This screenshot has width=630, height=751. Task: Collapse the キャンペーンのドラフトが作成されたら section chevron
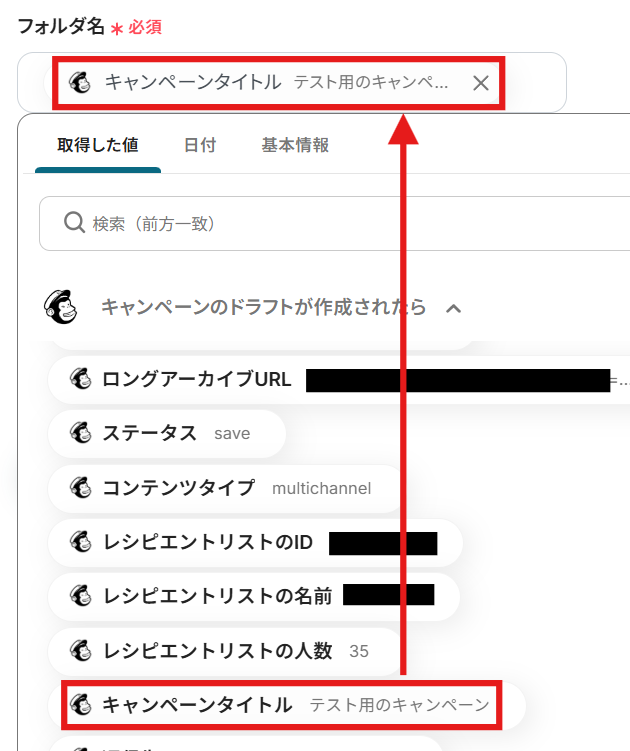coord(453,308)
